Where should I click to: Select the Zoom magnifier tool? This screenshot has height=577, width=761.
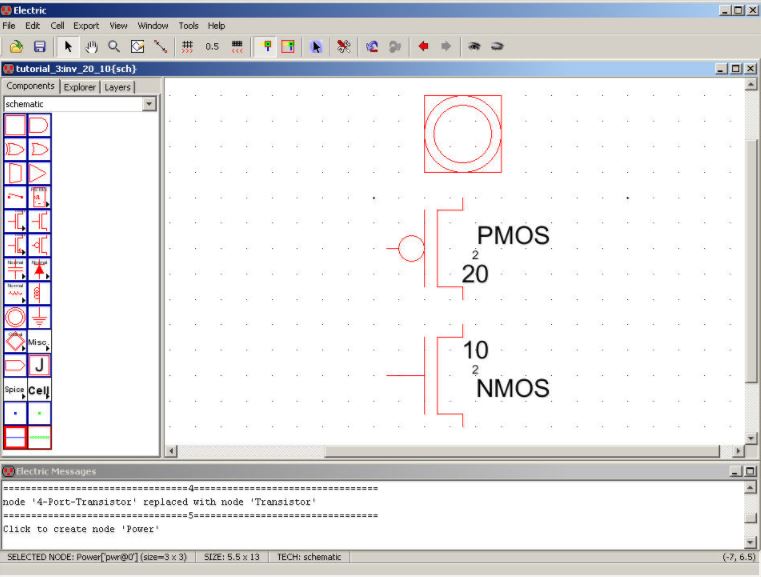tap(114, 46)
